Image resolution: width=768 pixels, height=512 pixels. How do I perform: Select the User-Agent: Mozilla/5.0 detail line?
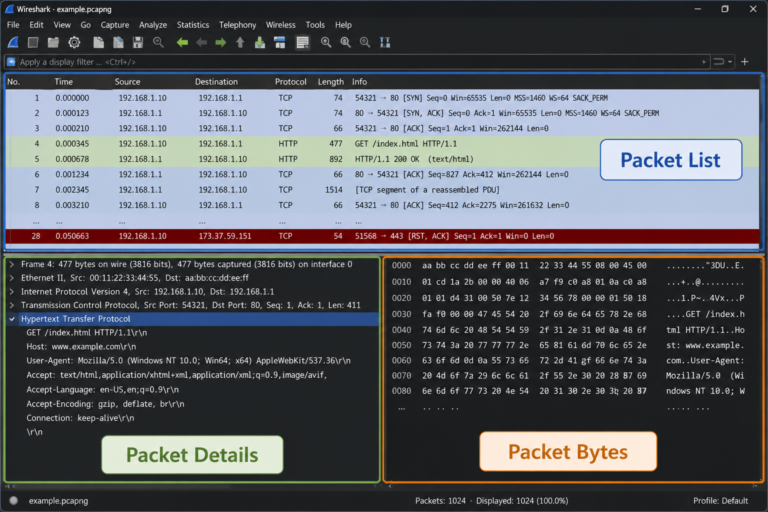(x=188, y=361)
